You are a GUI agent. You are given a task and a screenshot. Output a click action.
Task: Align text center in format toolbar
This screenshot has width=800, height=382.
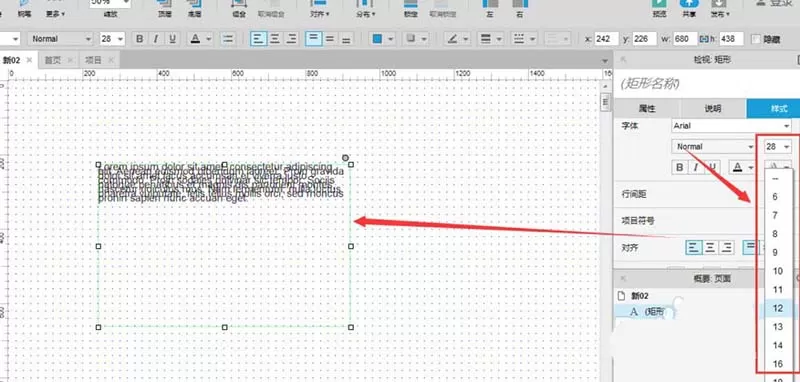pos(274,39)
